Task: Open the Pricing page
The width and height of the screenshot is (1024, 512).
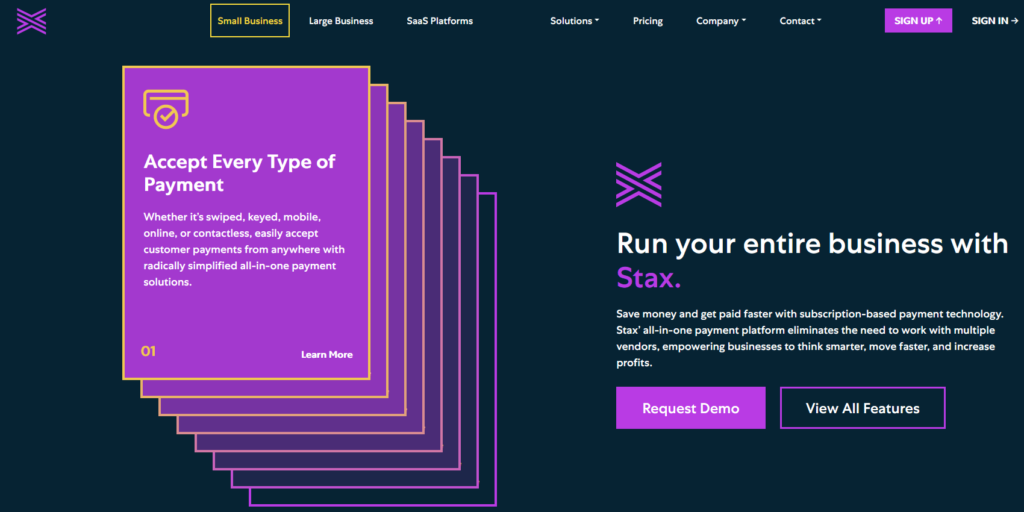Action: [648, 21]
